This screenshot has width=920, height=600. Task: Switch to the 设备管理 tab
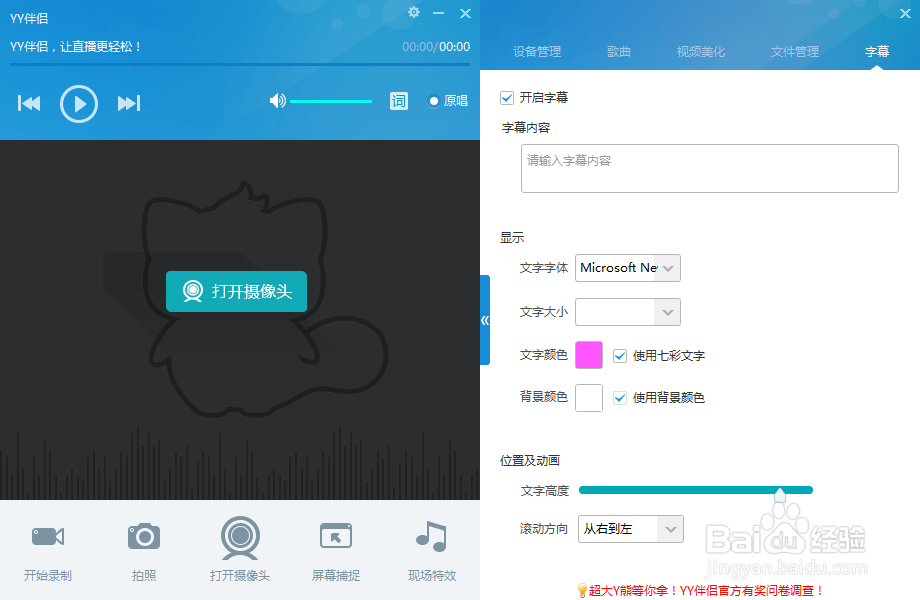[x=537, y=52]
